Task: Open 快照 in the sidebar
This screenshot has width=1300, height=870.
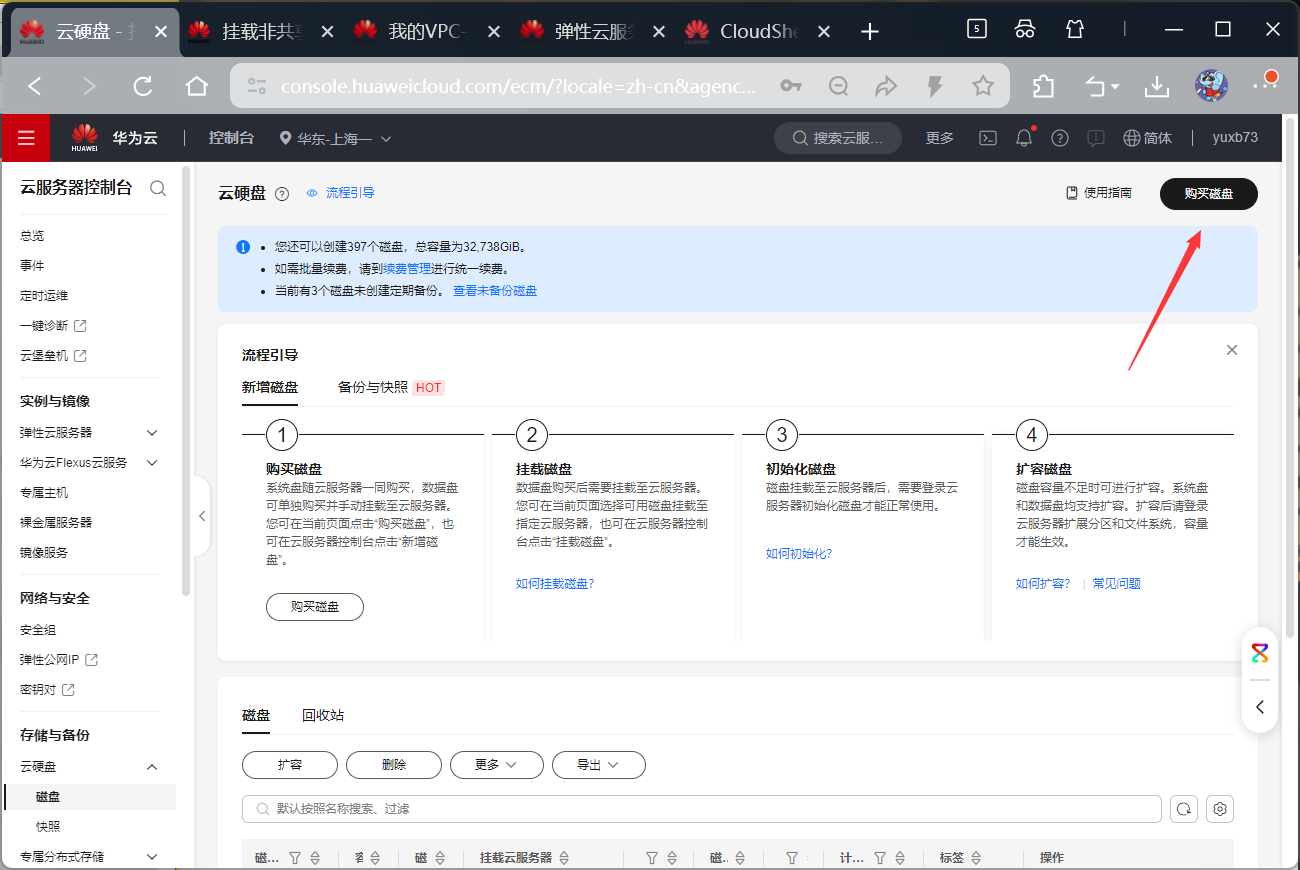Action: tap(49, 827)
